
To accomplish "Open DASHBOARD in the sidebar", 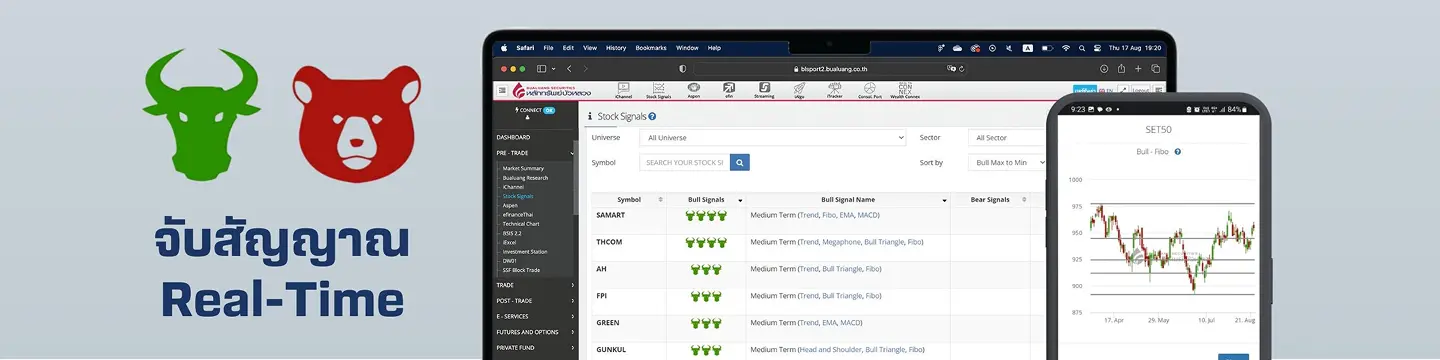I will pos(513,137).
